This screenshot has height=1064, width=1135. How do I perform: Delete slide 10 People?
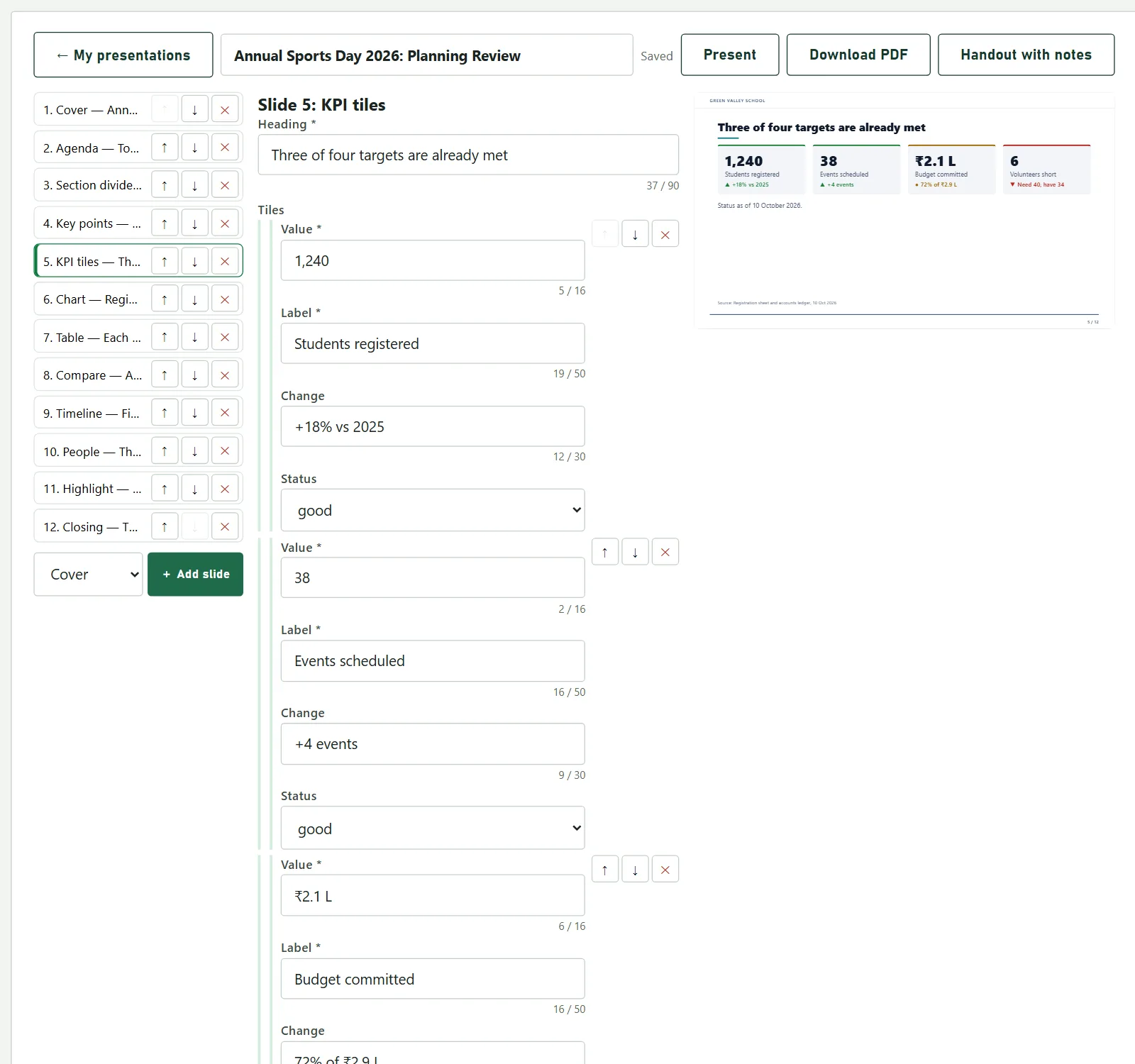(x=225, y=451)
